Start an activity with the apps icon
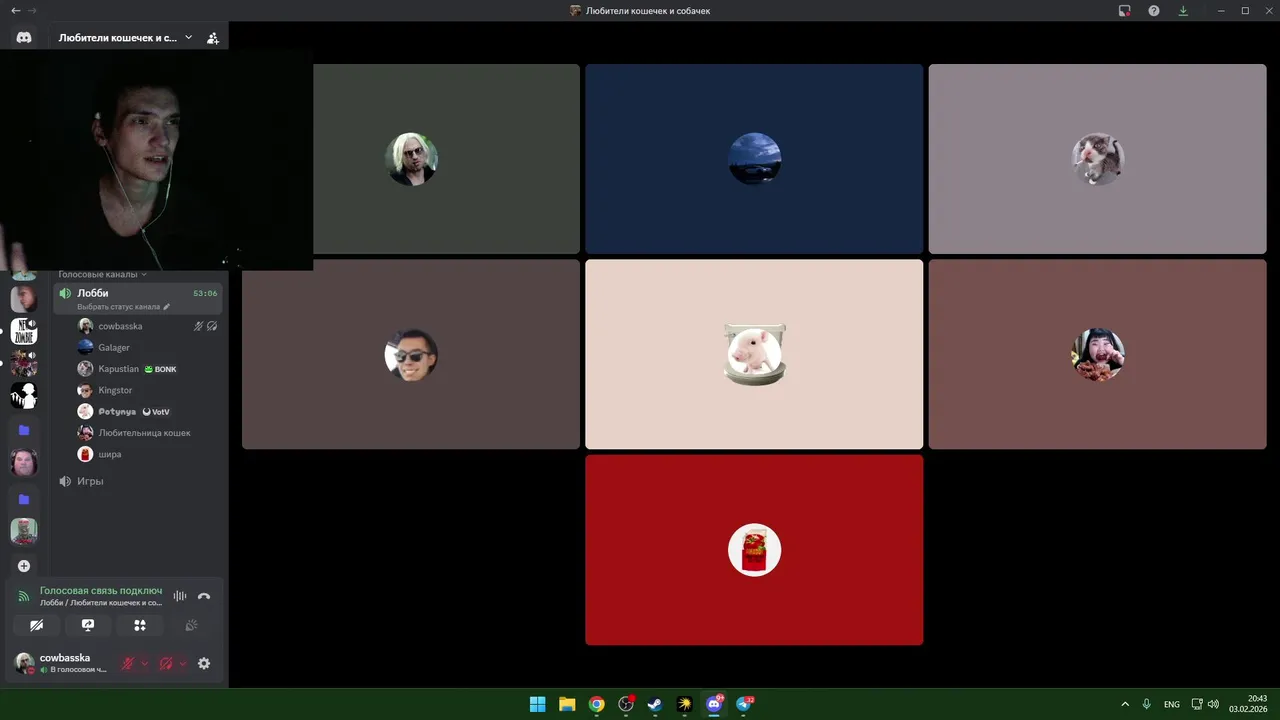Viewport: 1280px width, 720px height. (x=140, y=625)
